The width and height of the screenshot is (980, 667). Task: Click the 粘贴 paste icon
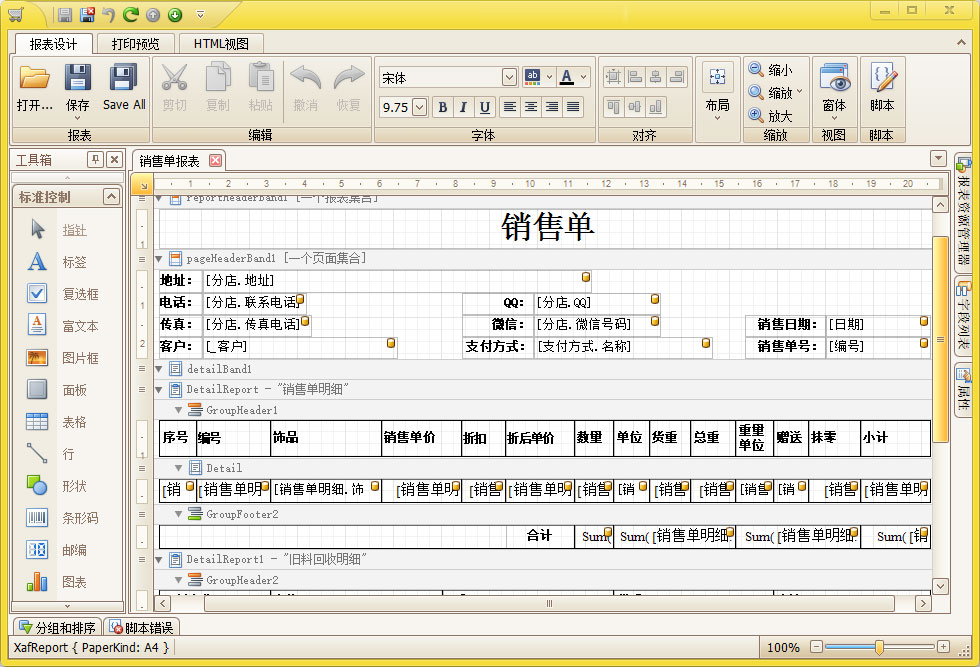pos(261,78)
